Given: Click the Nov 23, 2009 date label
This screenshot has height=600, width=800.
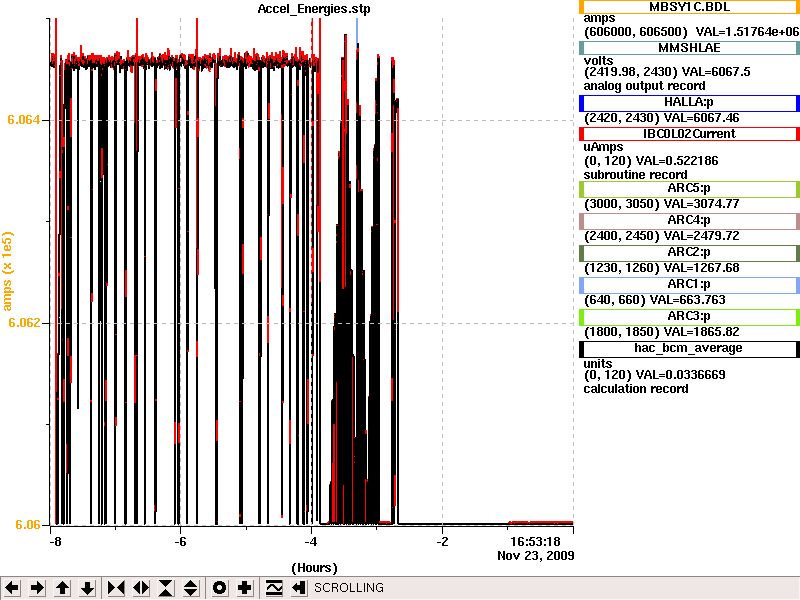Looking at the screenshot, I should pyautogui.click(x=536, y=556).
